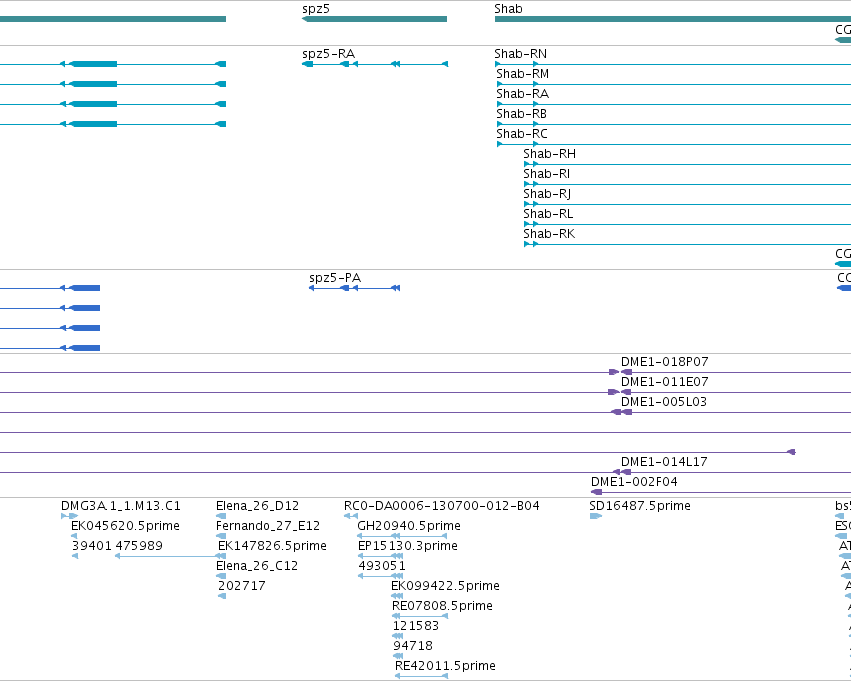
Task: Click EST SD16487.5prime
Action: tap(640, 506)
